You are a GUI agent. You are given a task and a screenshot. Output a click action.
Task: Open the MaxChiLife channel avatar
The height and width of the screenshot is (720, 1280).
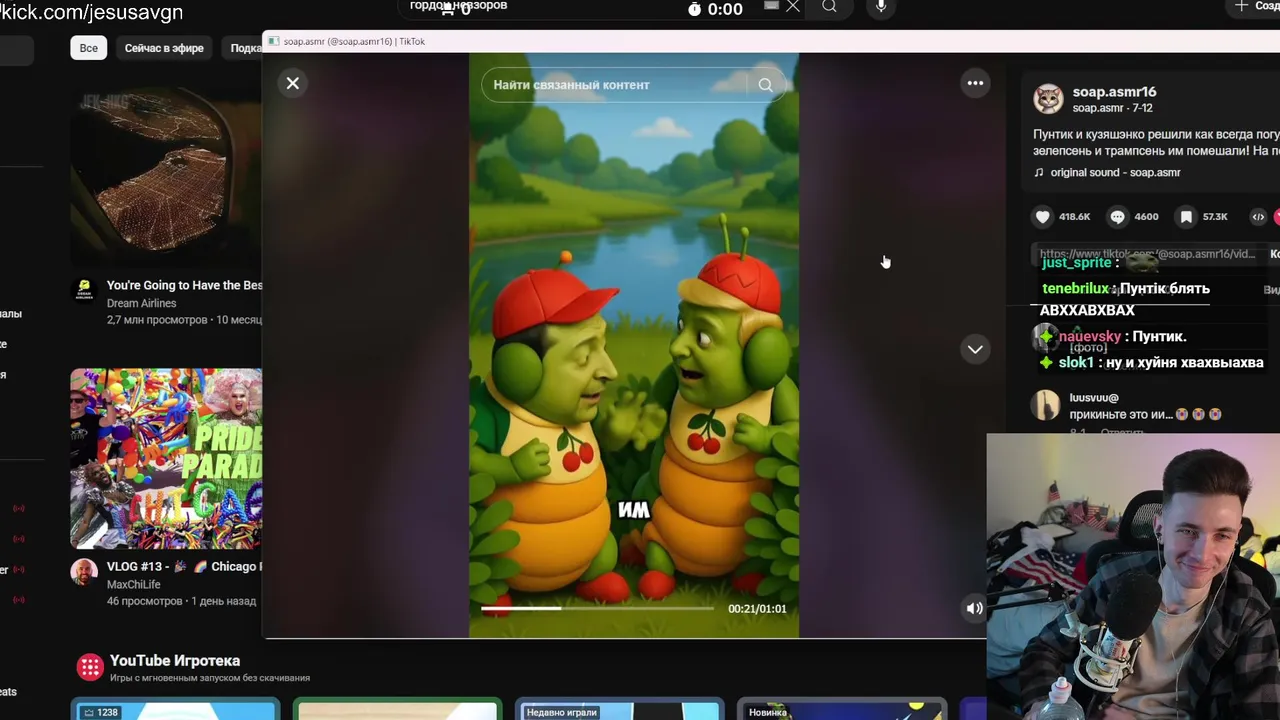click(84, 572)
